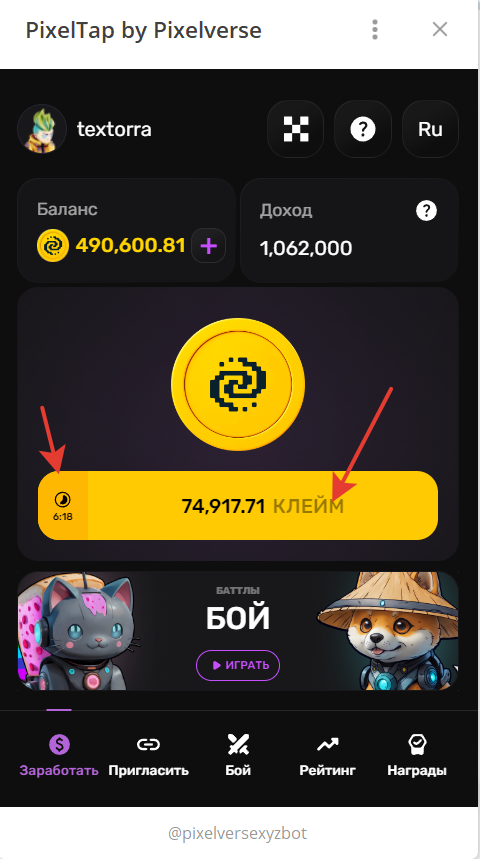
Task: Switch to the Пригласить tab
Action: click(x=148, y=756)
